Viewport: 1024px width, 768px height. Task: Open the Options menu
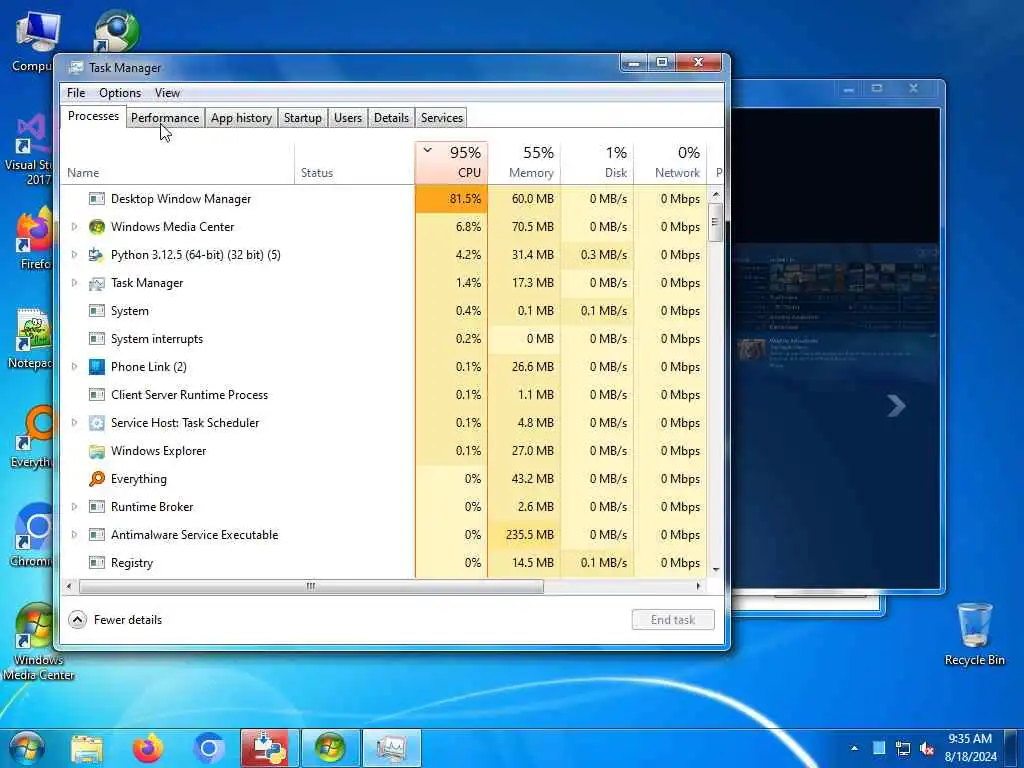pyautogui.click(x=120, y=93)
